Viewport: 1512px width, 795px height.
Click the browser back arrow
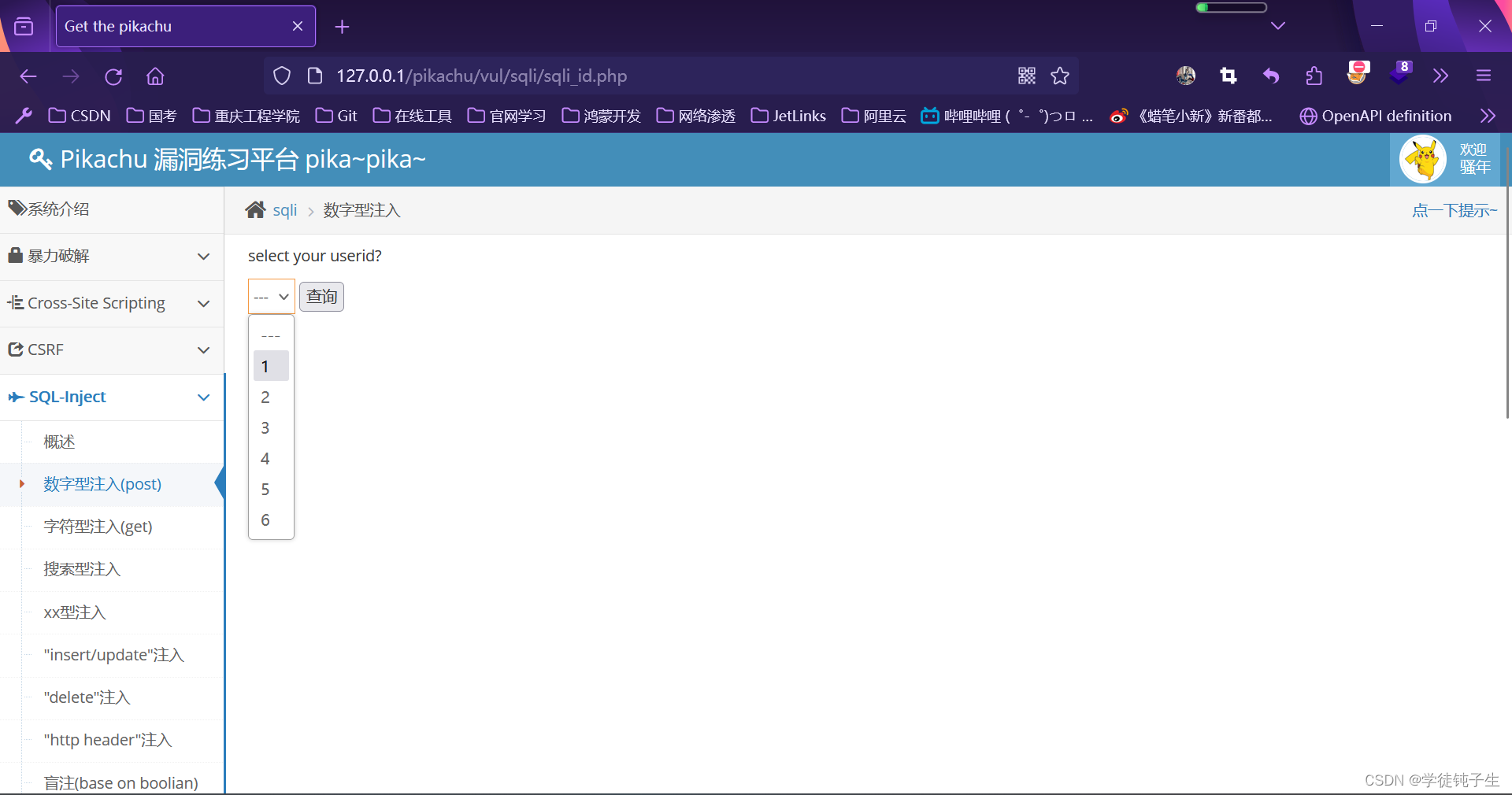point(28,76)
